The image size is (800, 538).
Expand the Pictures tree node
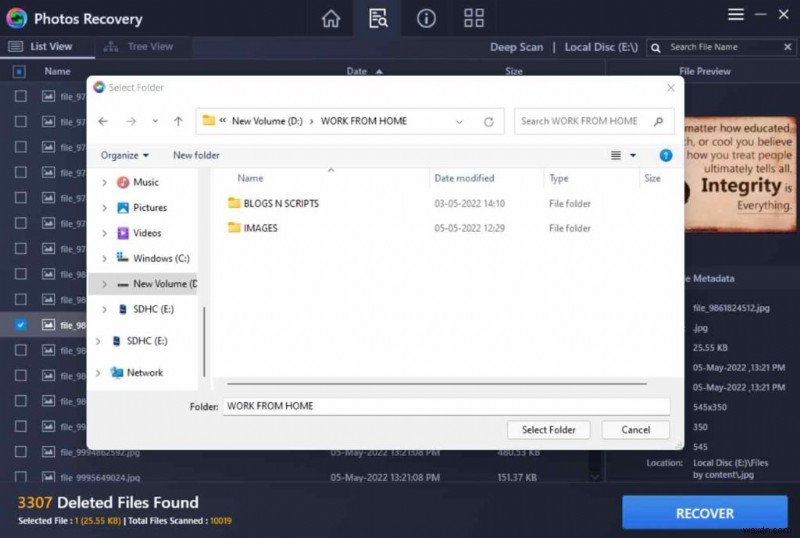pos(104,208)
